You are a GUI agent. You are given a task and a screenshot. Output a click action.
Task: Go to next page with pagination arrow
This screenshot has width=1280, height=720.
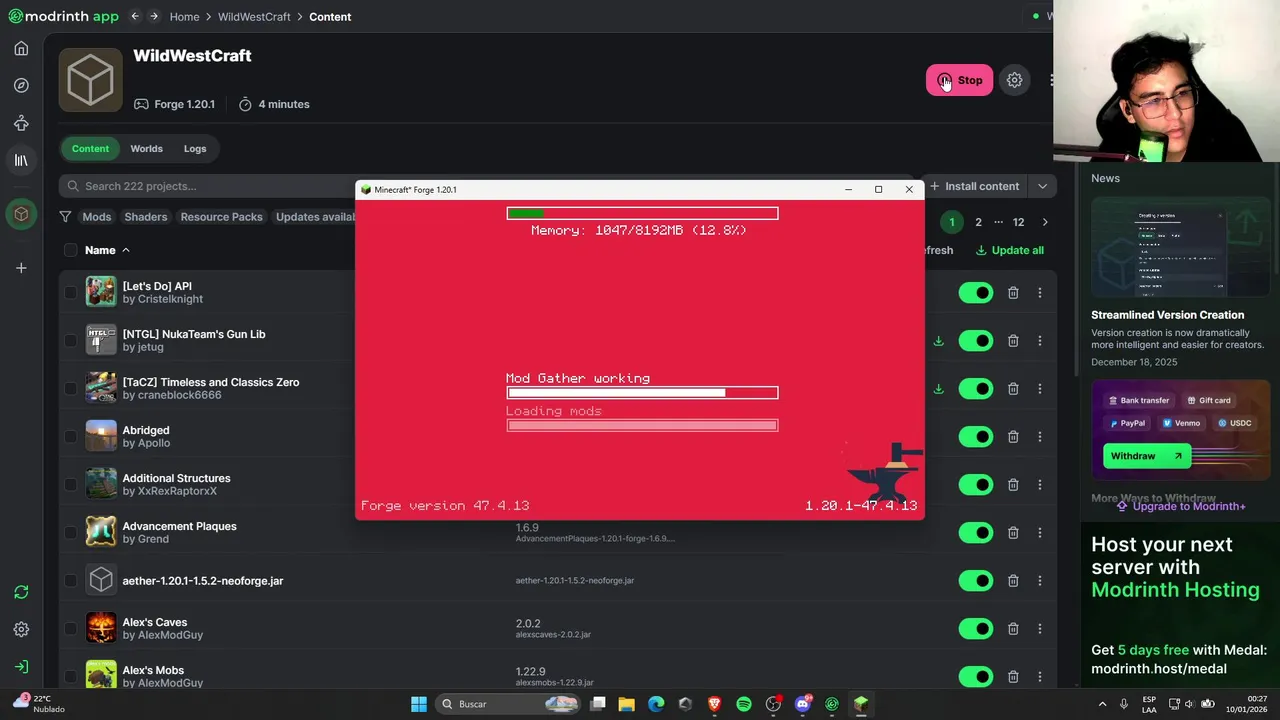pos(1045,222)
